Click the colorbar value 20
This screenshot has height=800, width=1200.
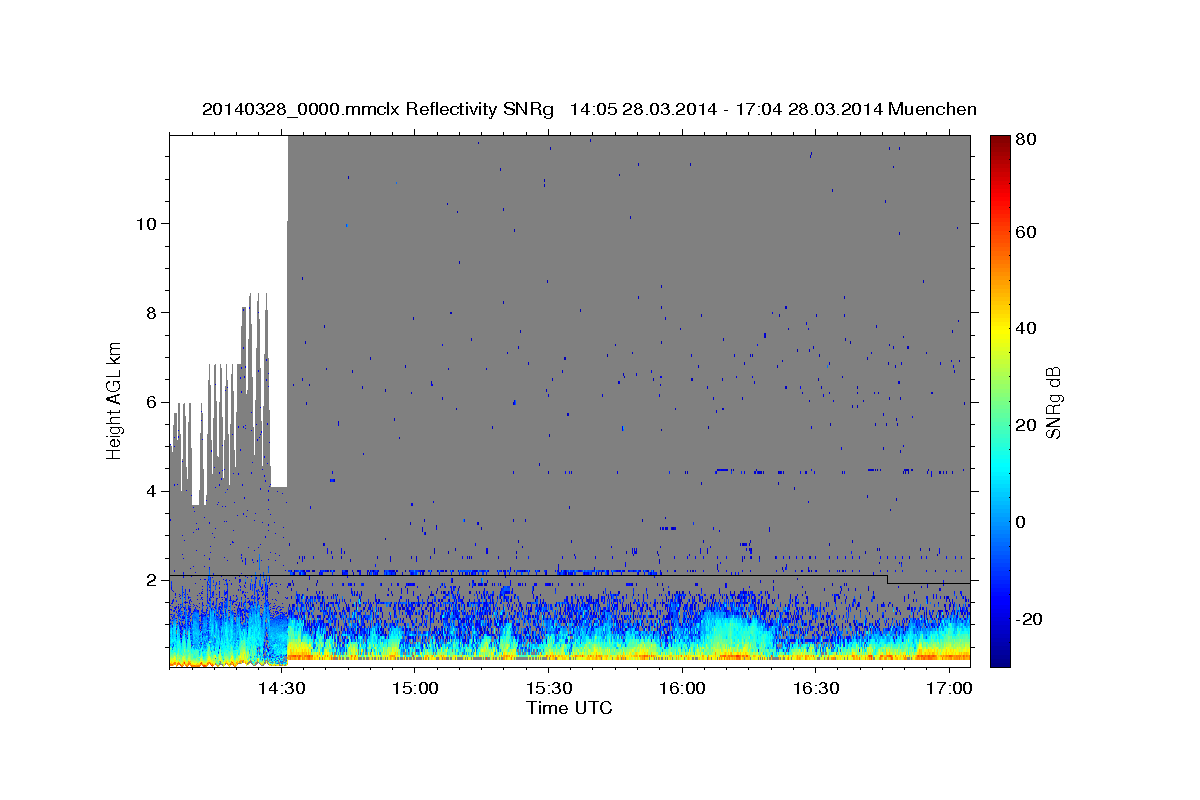(x=1025, y=425)
